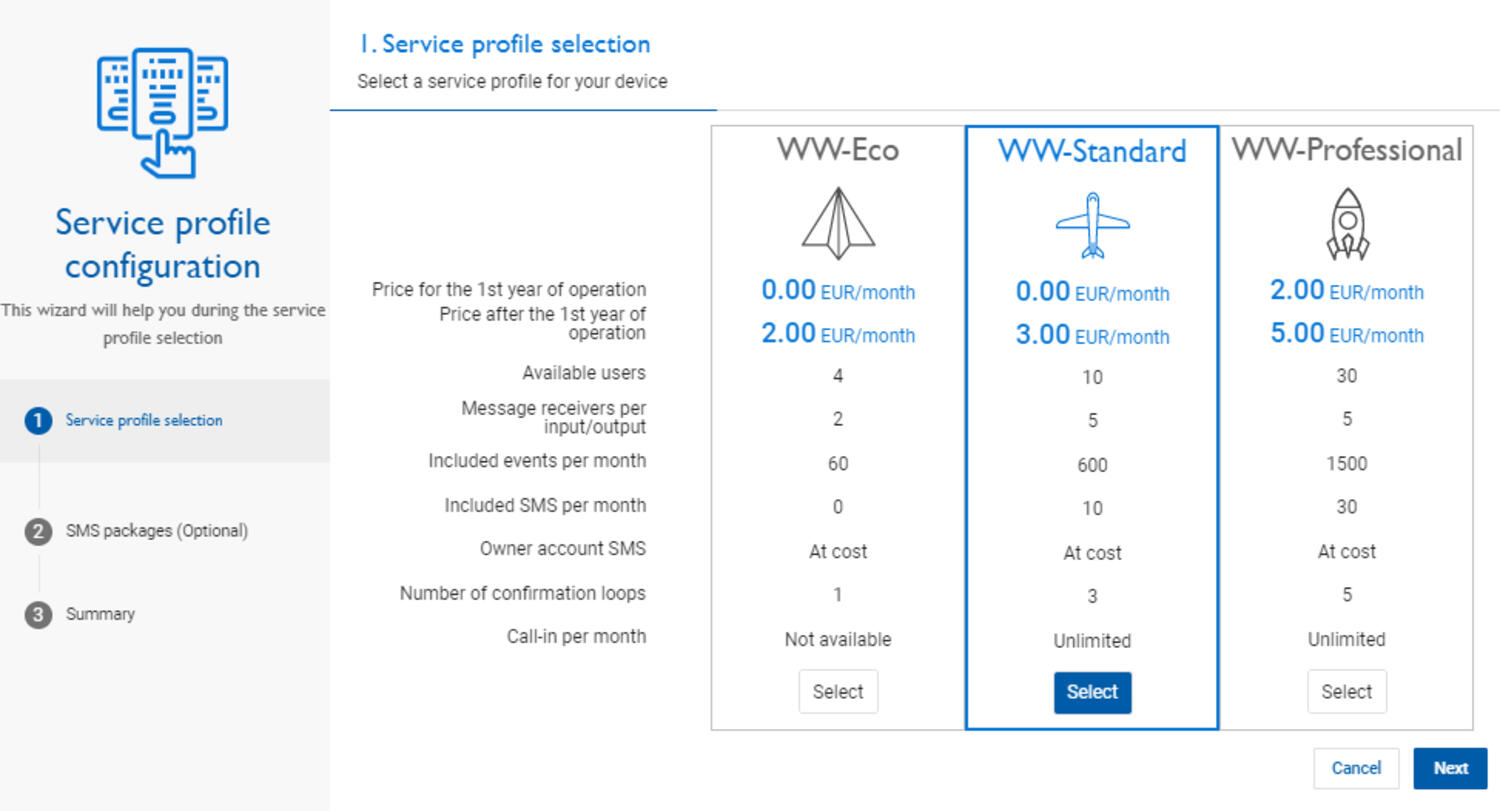
Task: Cancel the service profile wizard
Action: (1356, 768)
